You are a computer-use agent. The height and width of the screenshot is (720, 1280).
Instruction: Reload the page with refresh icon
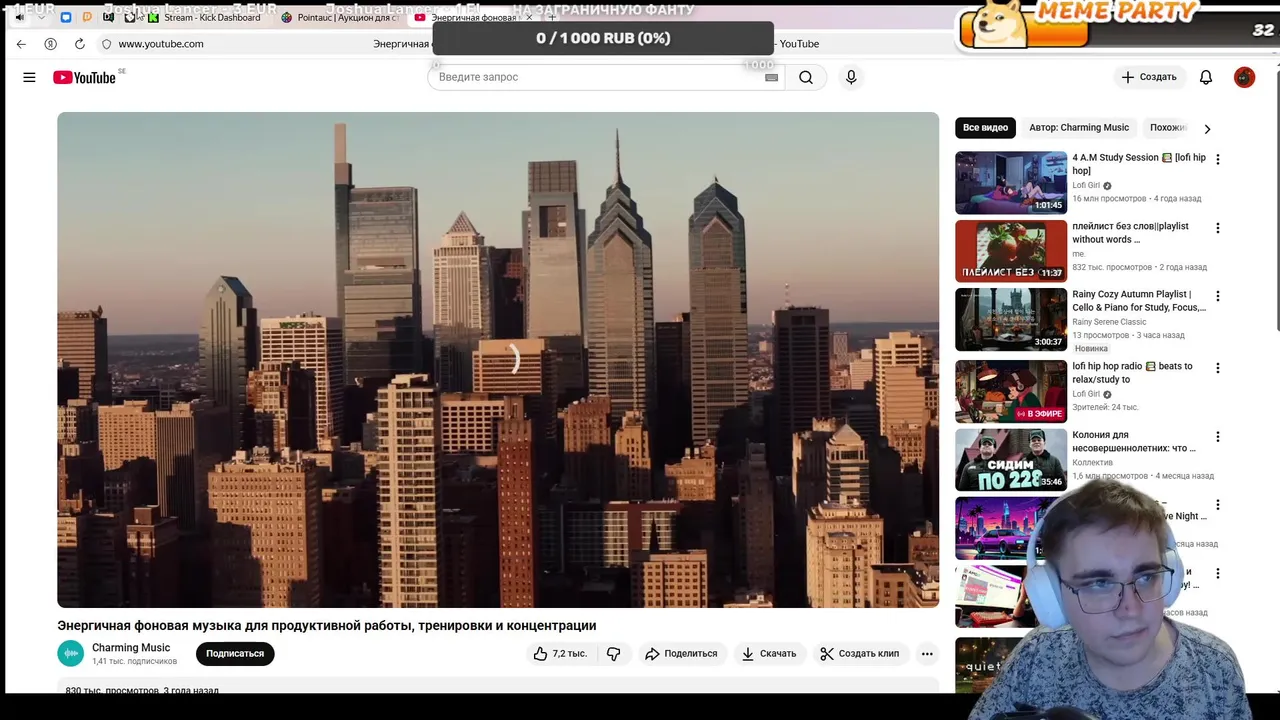[x=79, y=44]
